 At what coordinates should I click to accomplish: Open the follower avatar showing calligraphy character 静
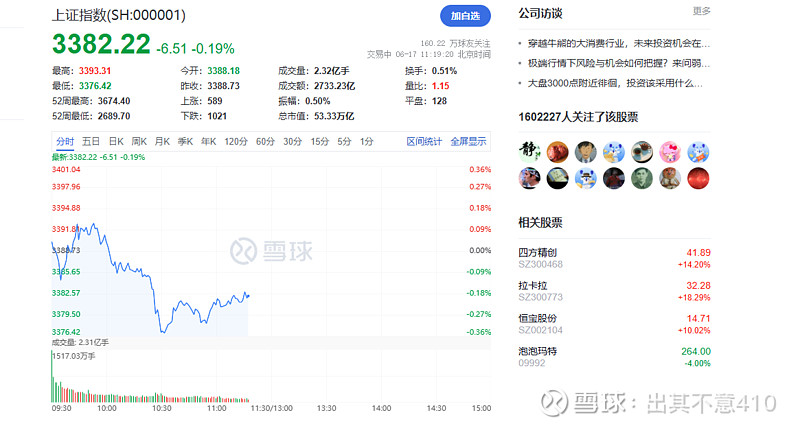pos(529,152)
